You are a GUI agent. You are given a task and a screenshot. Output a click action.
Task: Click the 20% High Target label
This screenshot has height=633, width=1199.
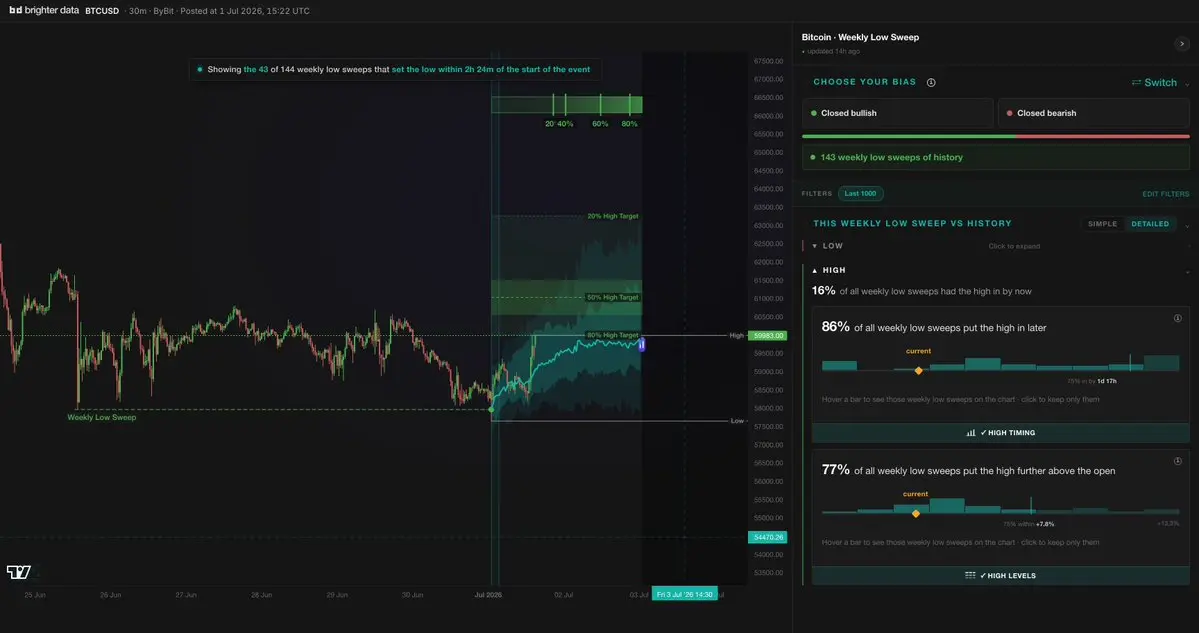tap(612, 216)
